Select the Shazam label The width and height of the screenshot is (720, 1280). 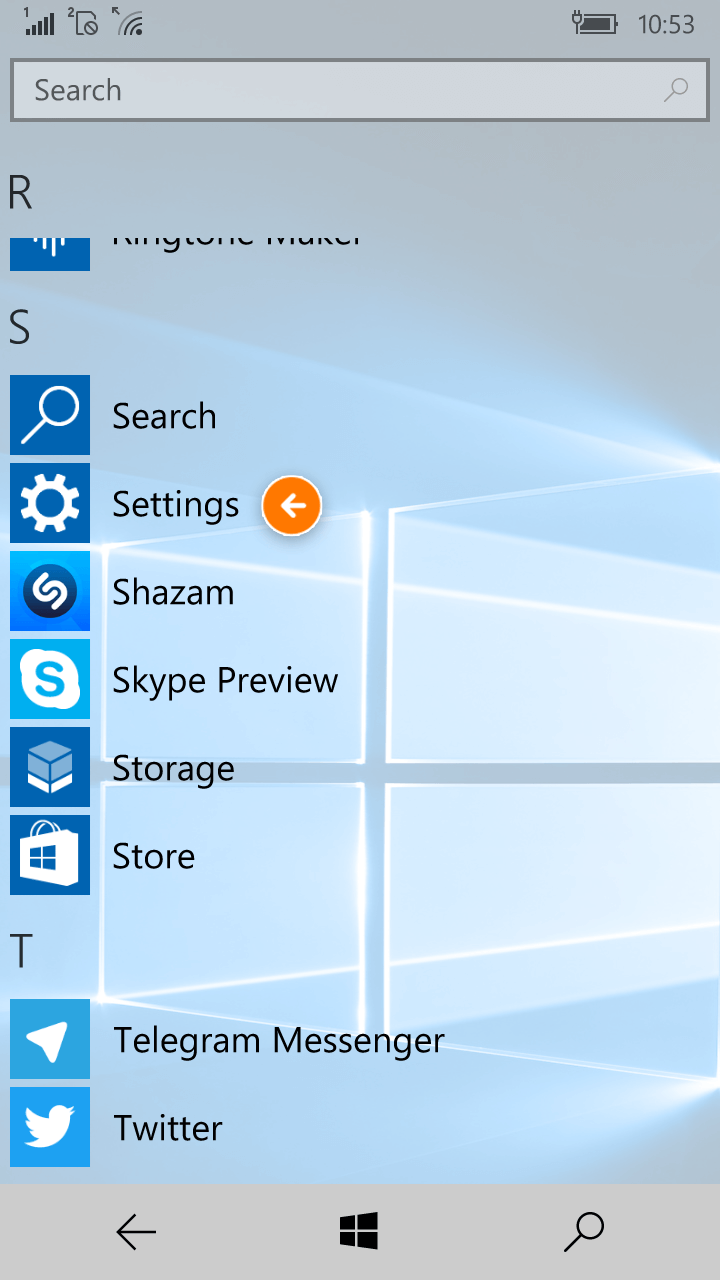tap(173, 592)
